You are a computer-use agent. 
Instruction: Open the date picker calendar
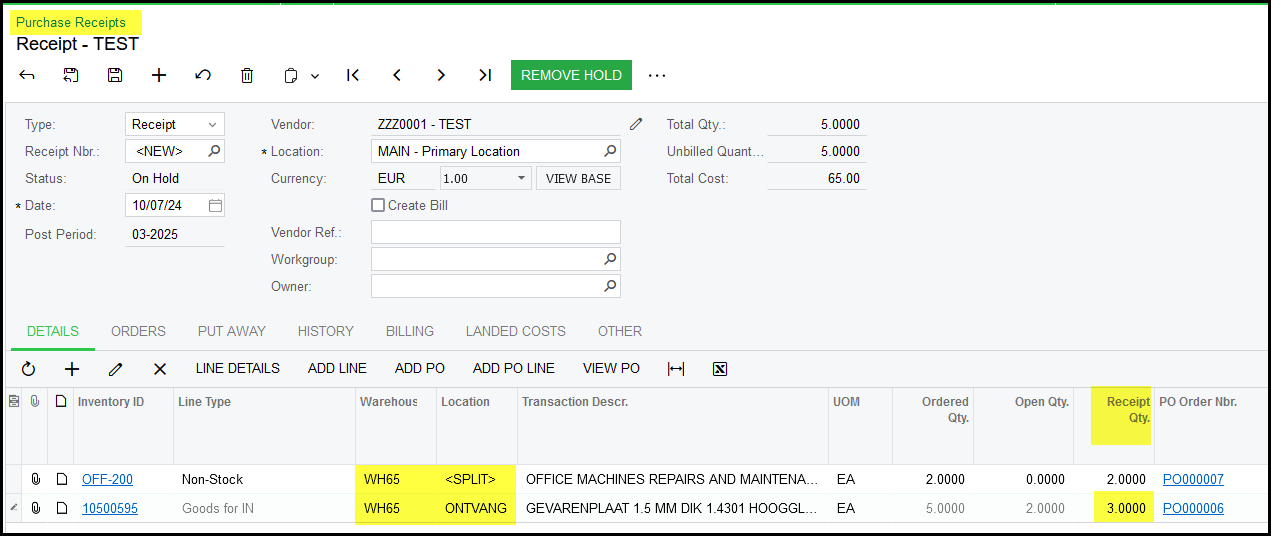pyautogui.click(x=215, y=206)
